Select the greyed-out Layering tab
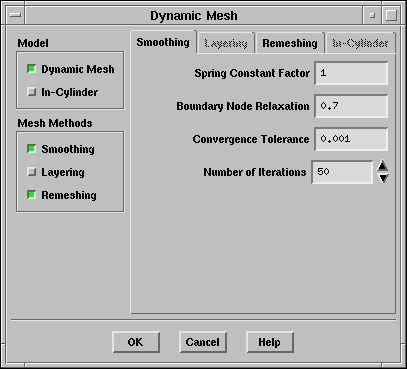 tap(226, 43)
